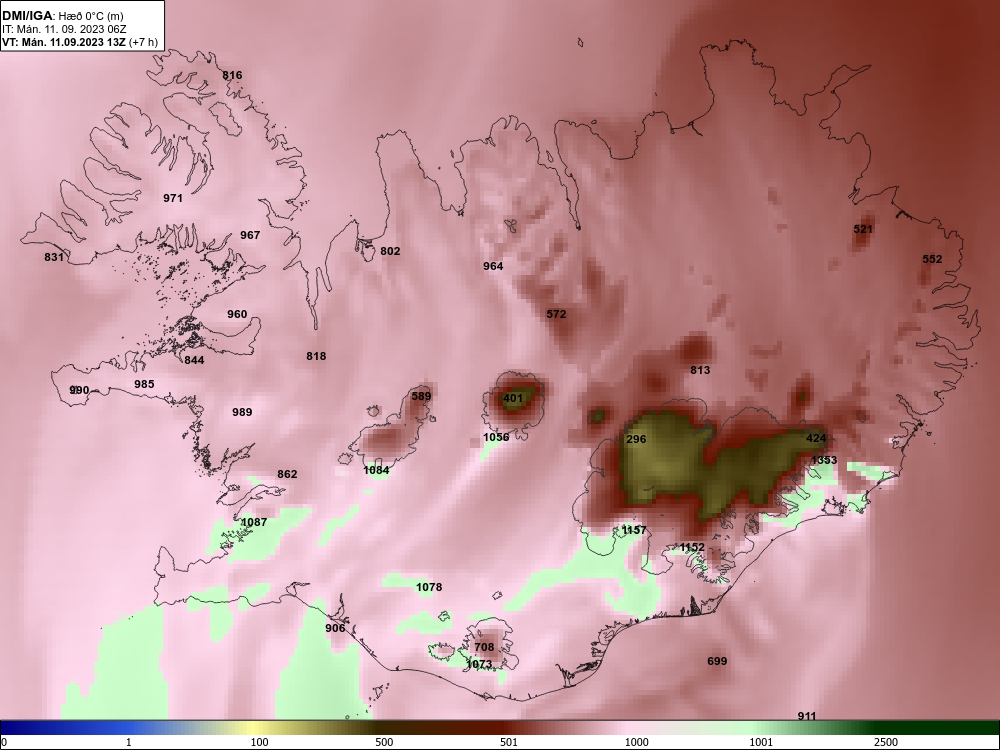Click the 1152 value label
Screen dimensions: 1000x750
pos(692,548)
